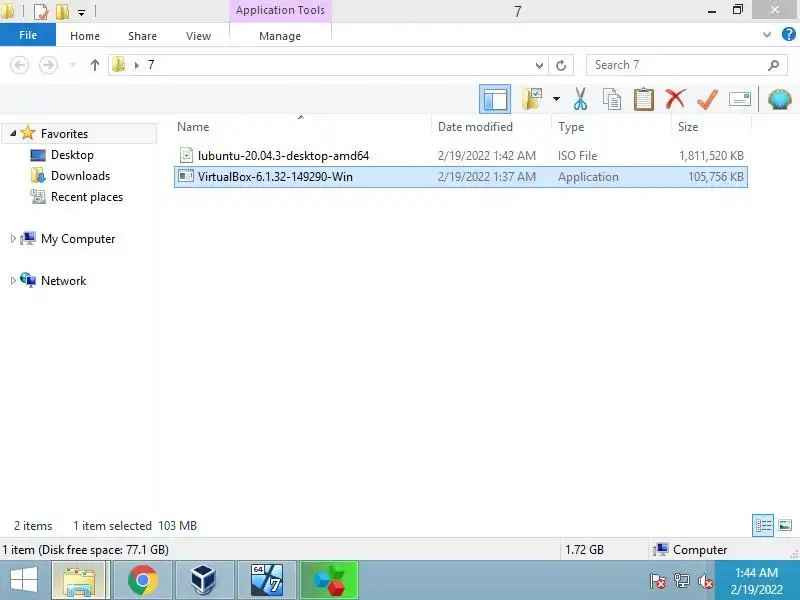The image size is (800, 600).
Task: Open File Explorer from the taskbar
Action: click(x=79, y=580)
